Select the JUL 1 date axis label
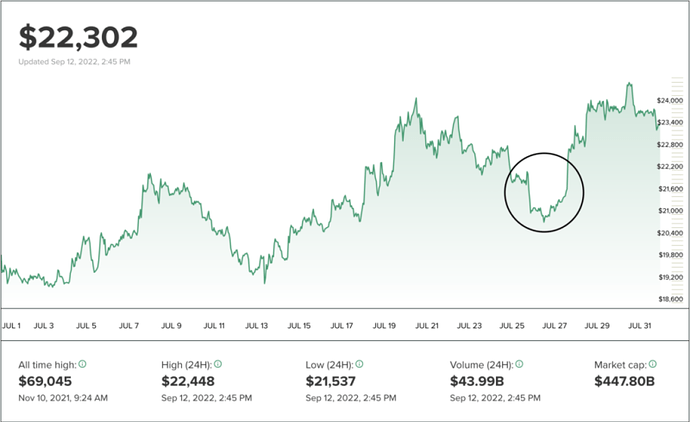This screenshot has width=690, height=422. click(12, 325)
